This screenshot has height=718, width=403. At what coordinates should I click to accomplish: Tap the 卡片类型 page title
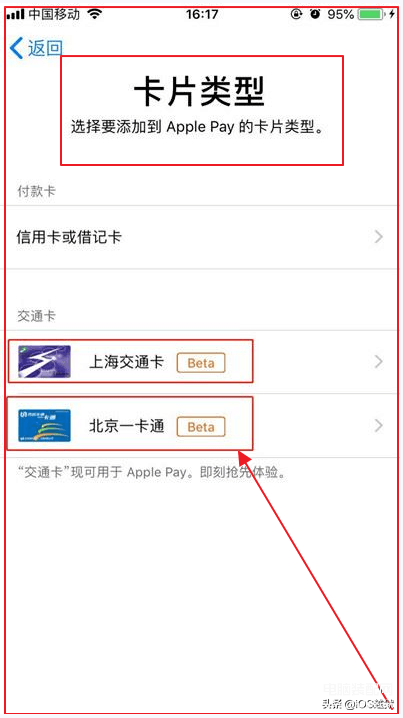coord(200,92)
